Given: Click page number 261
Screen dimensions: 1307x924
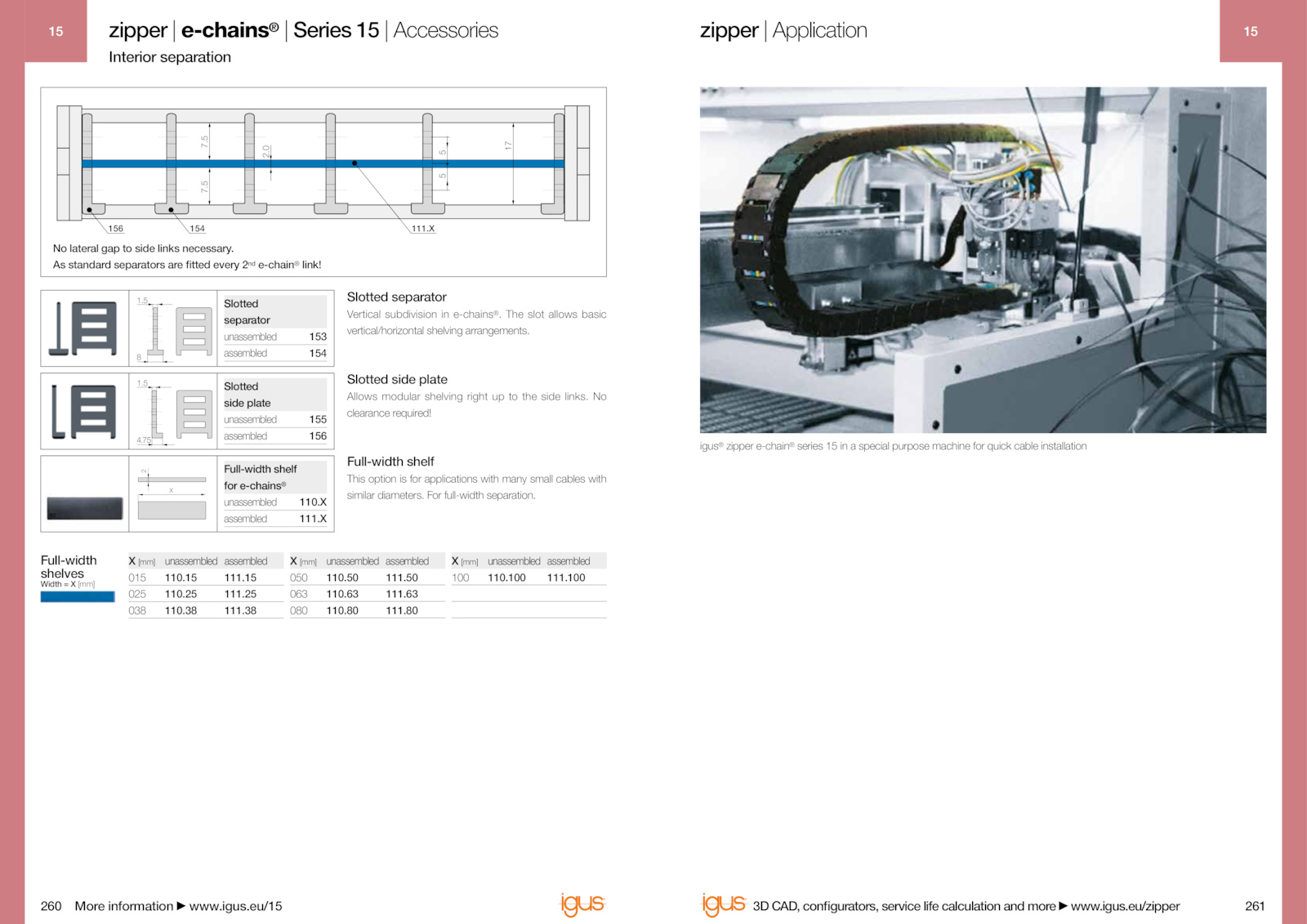Looking at the screenshot, I should tap(1255, 906).
